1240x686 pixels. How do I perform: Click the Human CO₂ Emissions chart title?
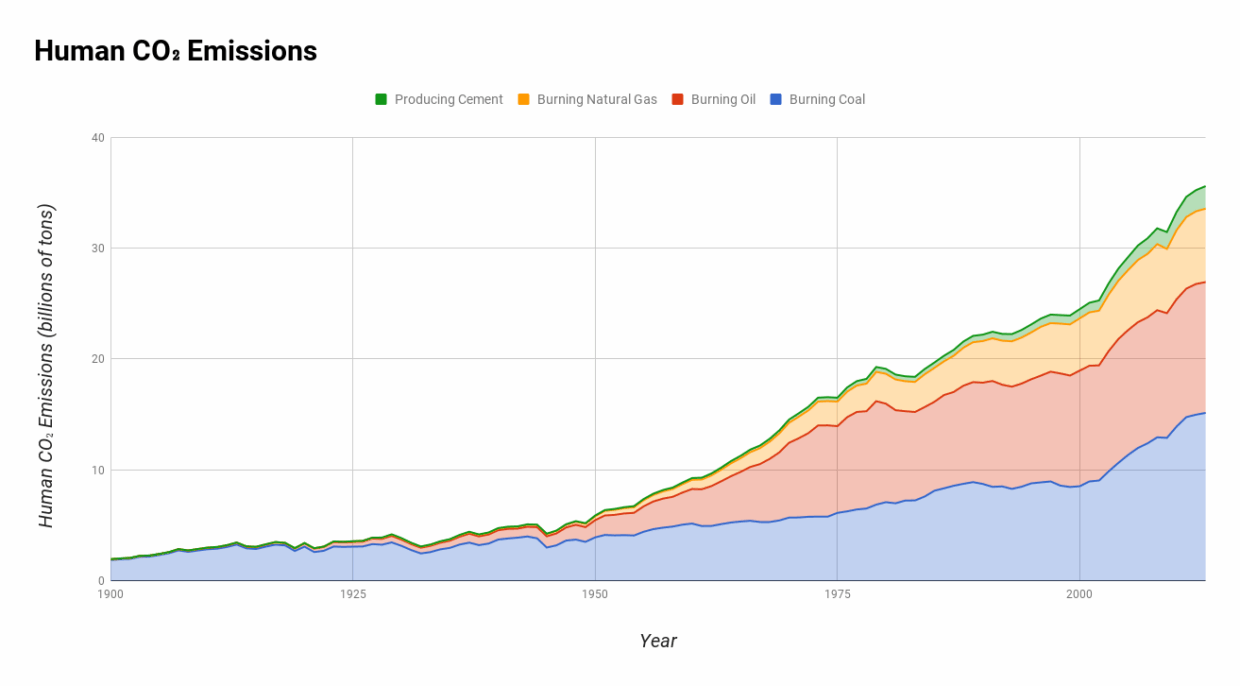pyautogui.click(x=175, y=51)
